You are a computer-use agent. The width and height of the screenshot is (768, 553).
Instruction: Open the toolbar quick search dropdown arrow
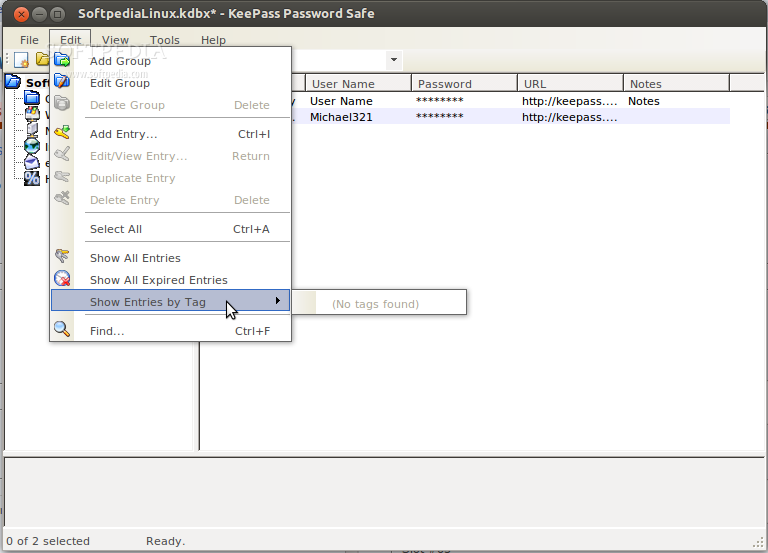[x=394, y=60]
